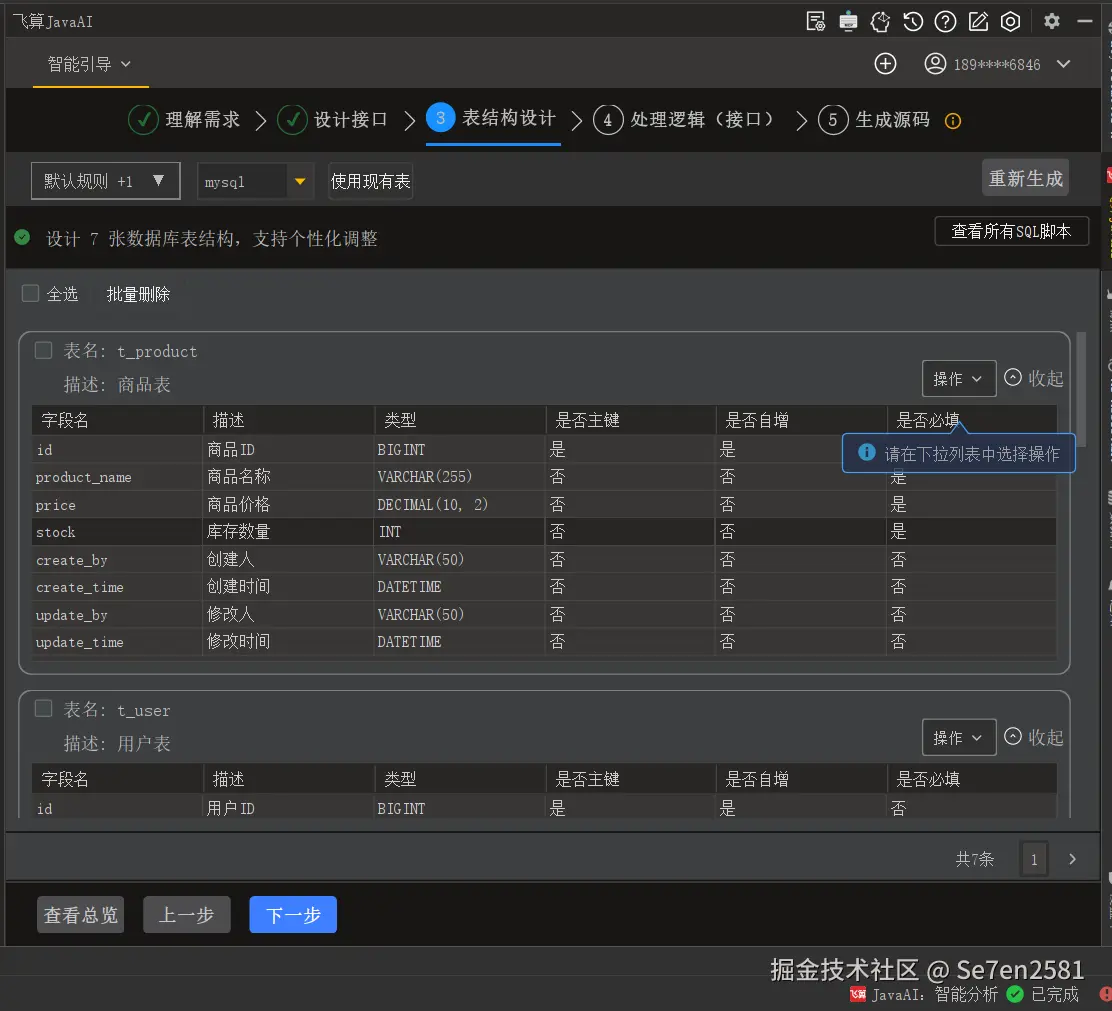The width and height of the screenshot is (1112, 1011).
Task: Open the history clock icon
Action: pyautogui.click(x=913, y=21)
